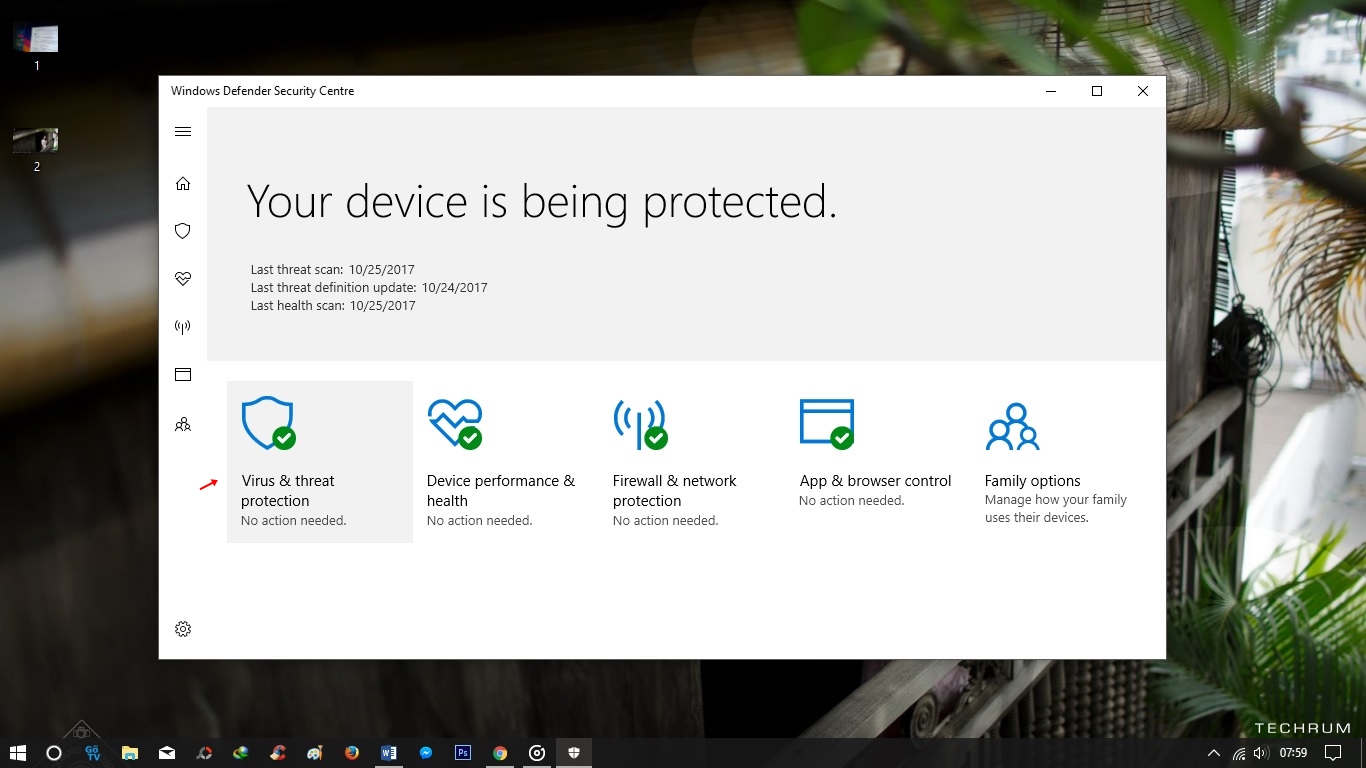Go to Home in the sidebar
Image resolution: width=1366 pixels, height=768 pixels.
[x=183, y=184]
